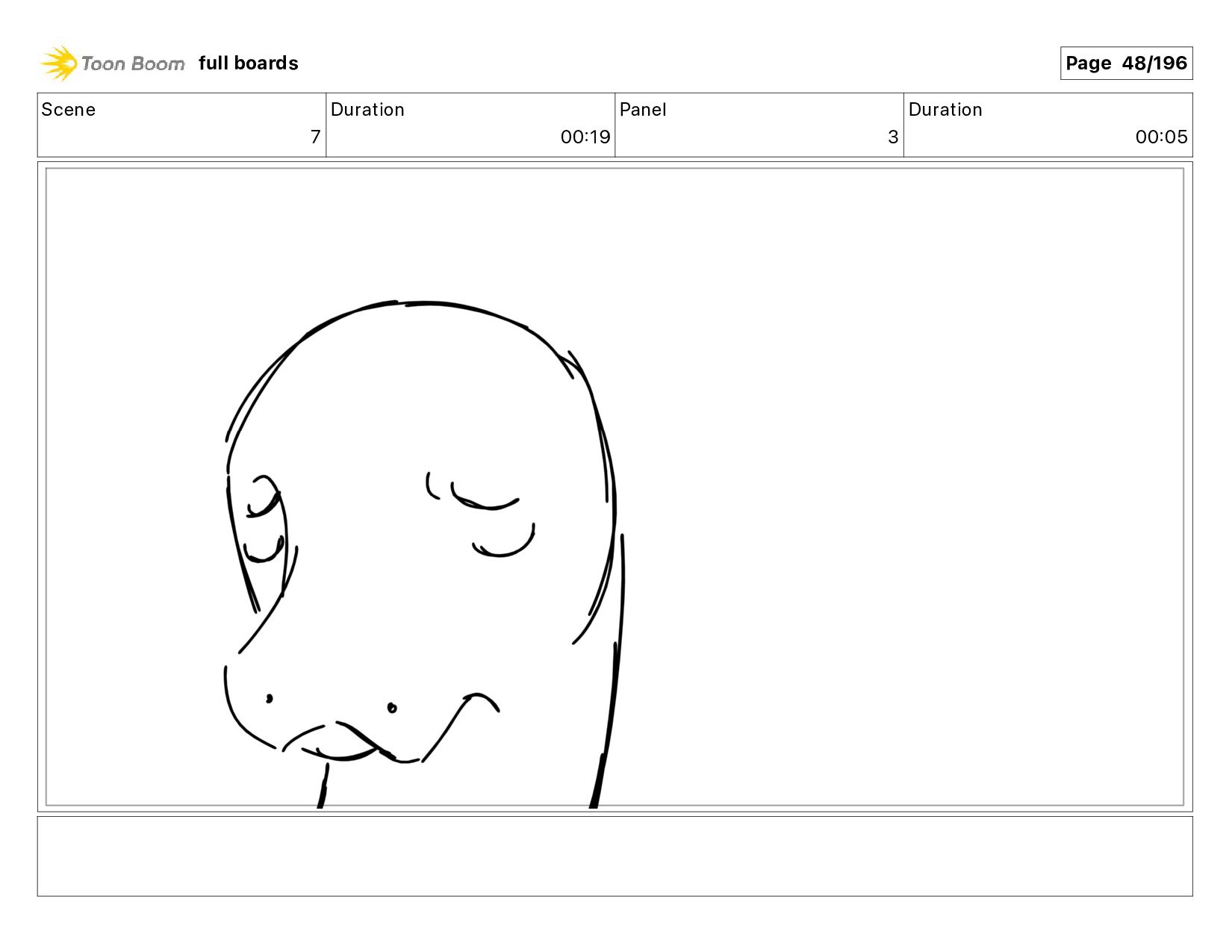Click the 'Panel' header label
Viewport: 1232px width, 952px height.
(x=643, y=110)
